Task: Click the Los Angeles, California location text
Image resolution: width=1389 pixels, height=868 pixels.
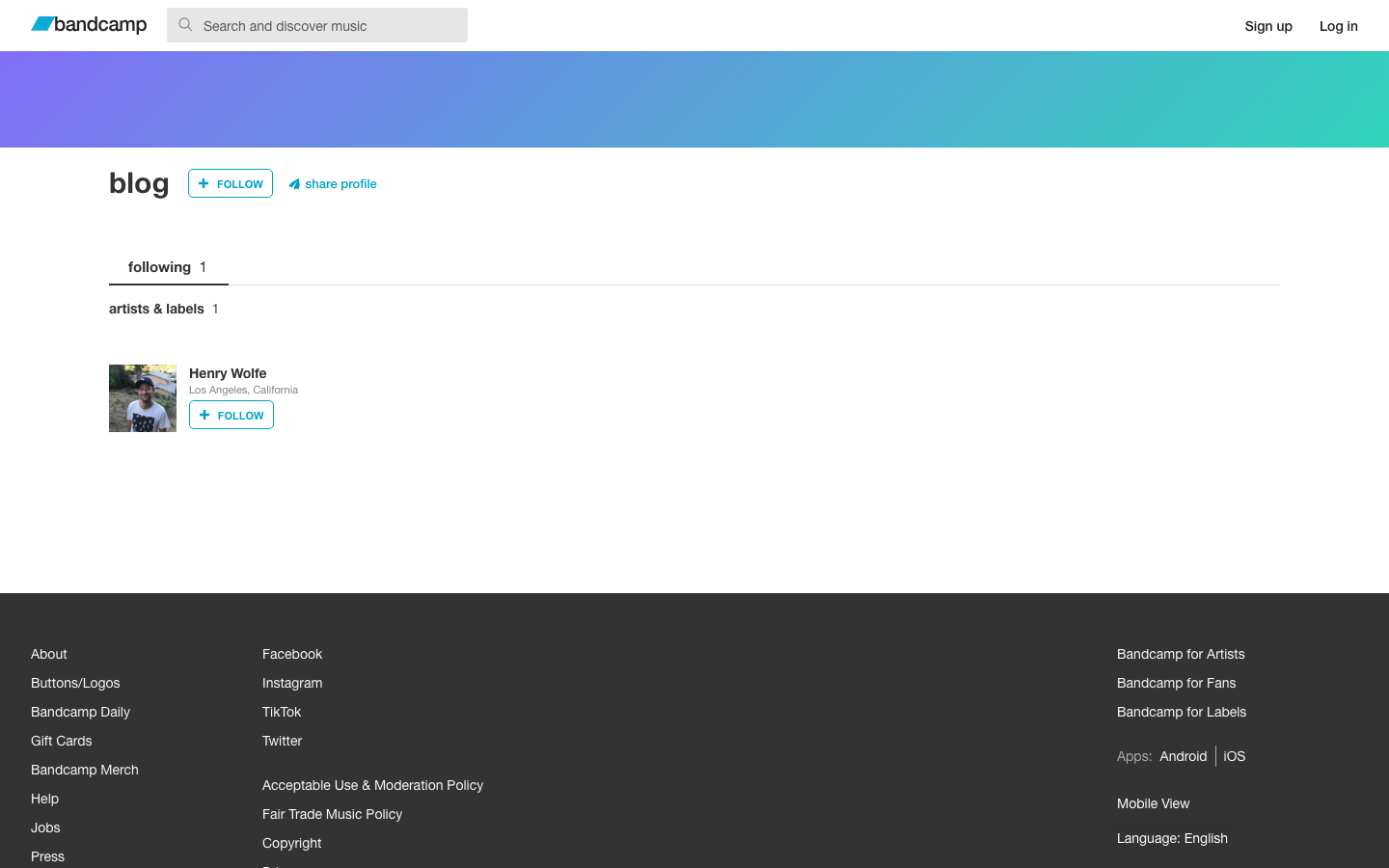Action: point(243,390)
